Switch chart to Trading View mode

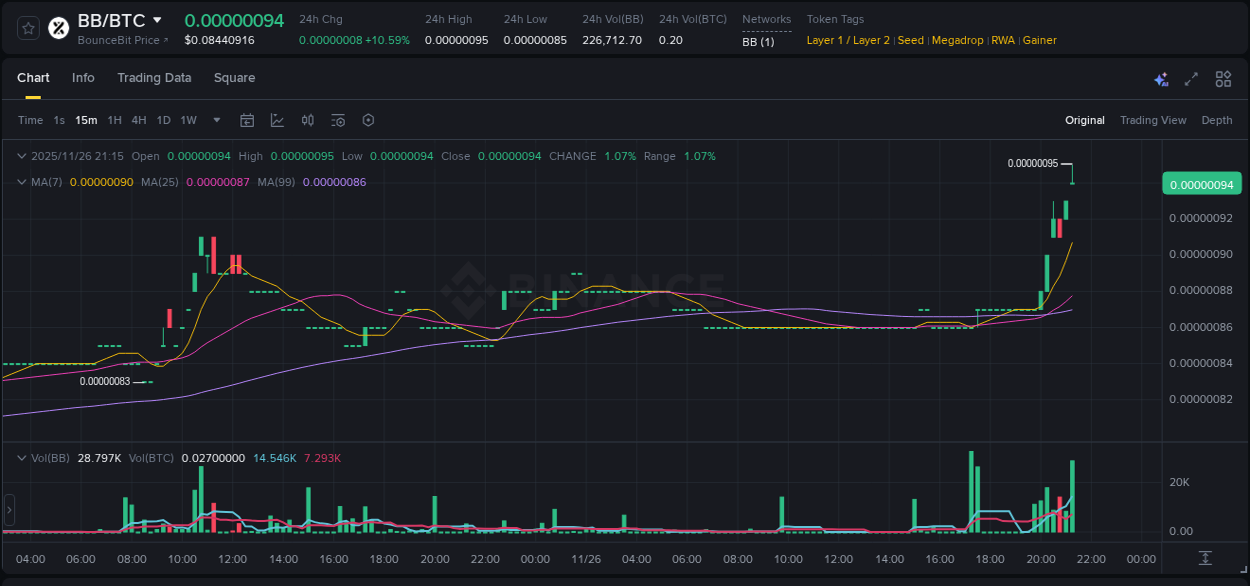coord(1153,120)
